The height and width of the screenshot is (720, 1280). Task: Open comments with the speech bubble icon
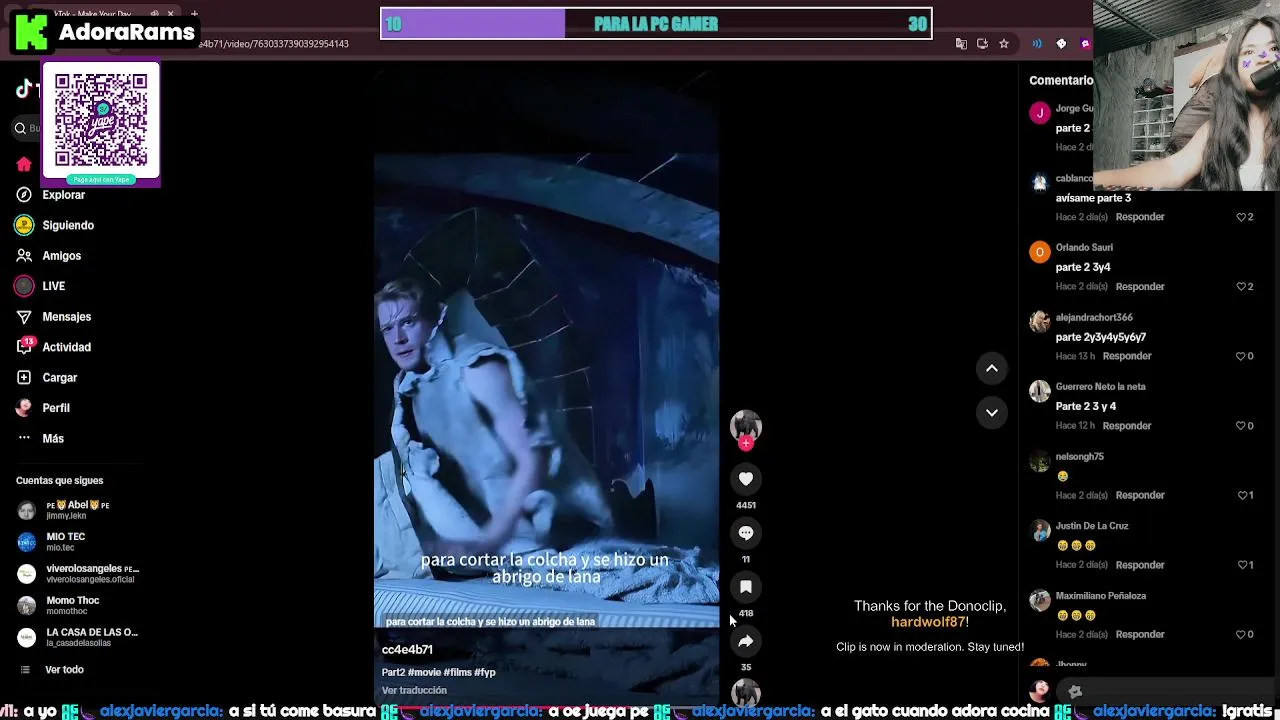pyautogui.click(x=746, y=533)
